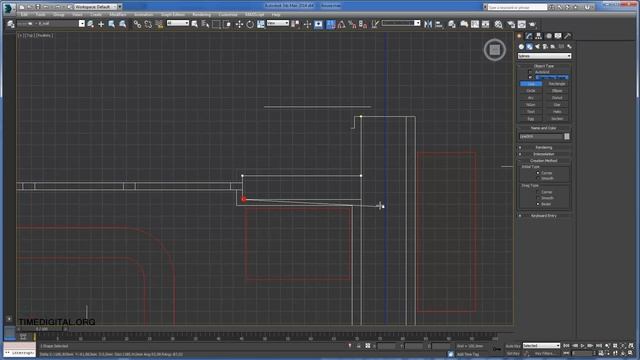Toggle Window/Crossing selection icon
640x360 pixels.
(x=227, y=24)
